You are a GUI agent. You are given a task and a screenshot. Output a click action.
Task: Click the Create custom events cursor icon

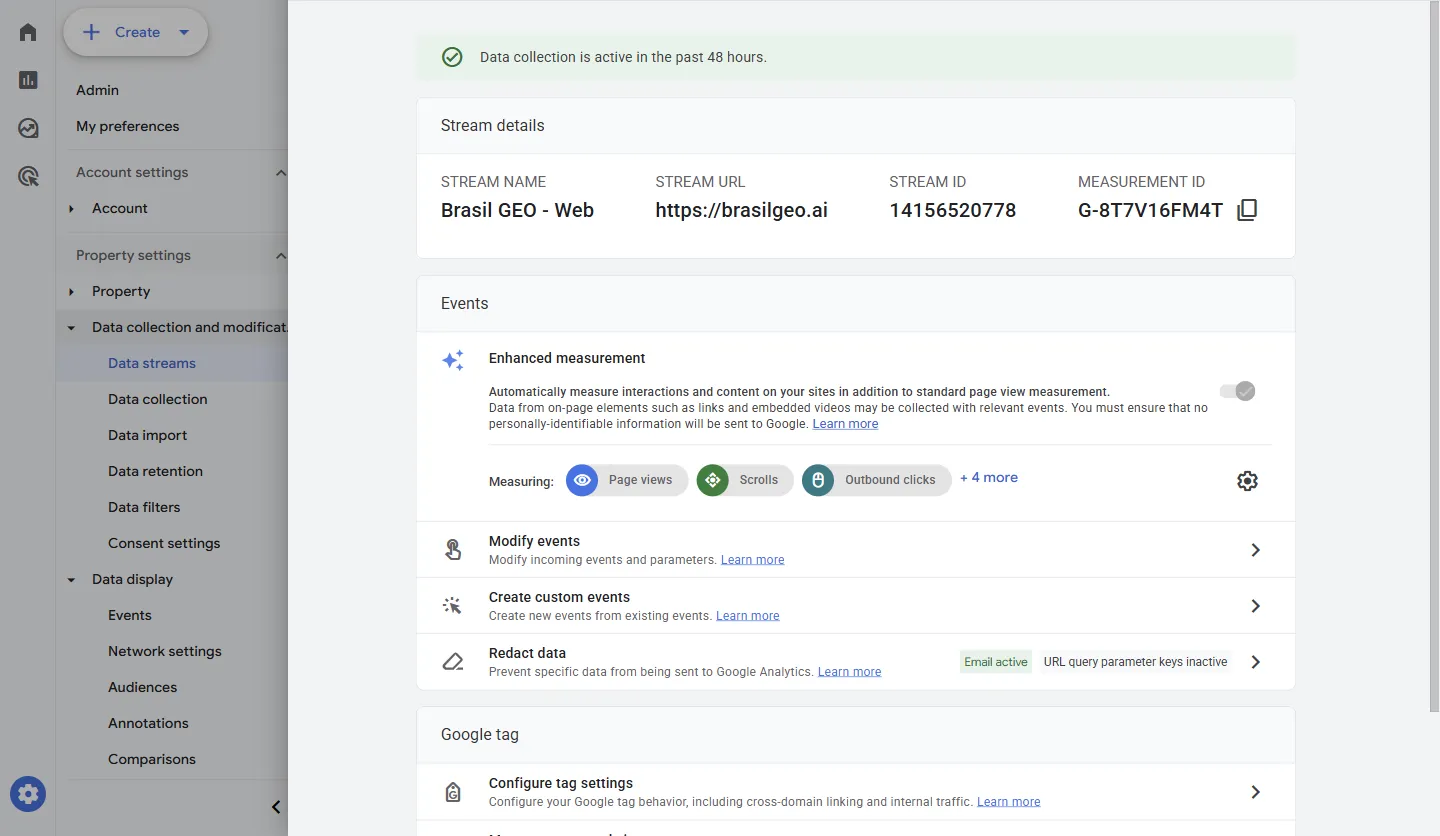(x=453, y=605)
